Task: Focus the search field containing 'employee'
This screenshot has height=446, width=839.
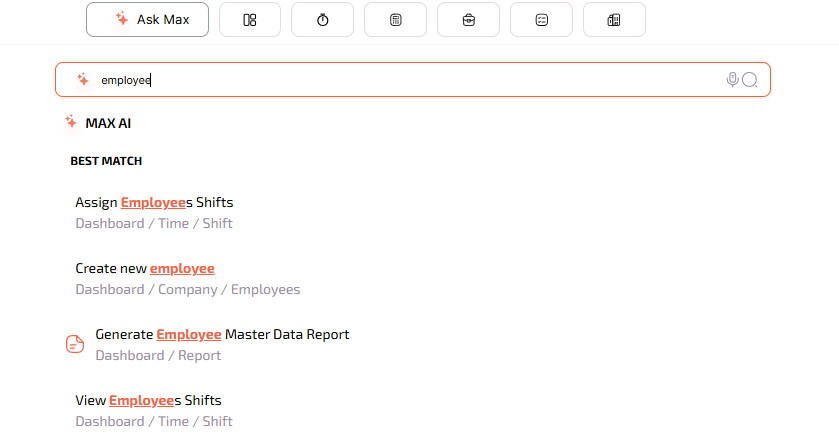Action: [400, 80]
